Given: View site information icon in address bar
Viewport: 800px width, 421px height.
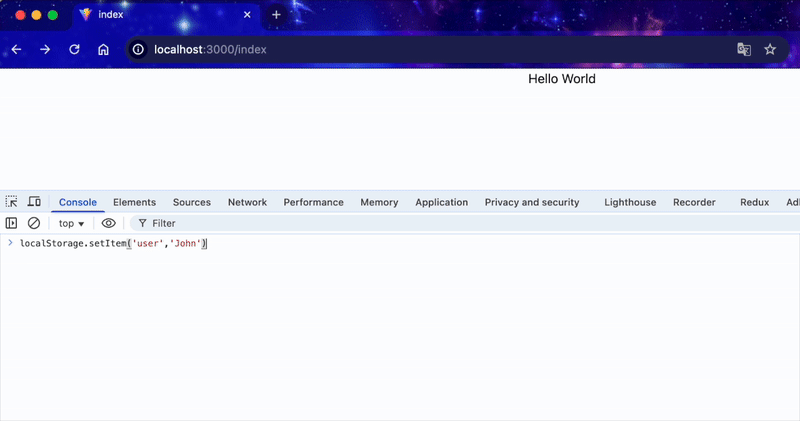Looking at the screenshot, I should click(138, 49).
